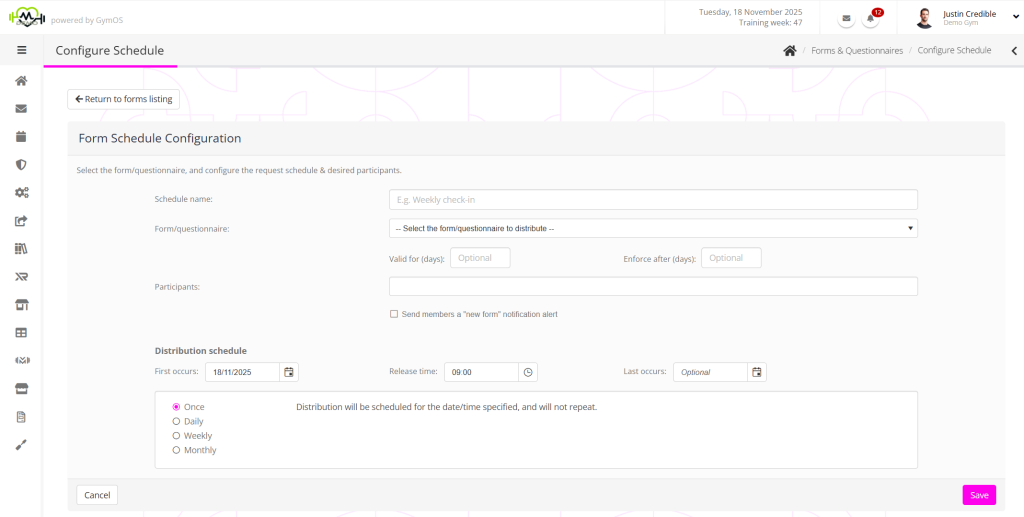Open the messages envelope in the top bar
The image size is (1024, 517).
846,19
